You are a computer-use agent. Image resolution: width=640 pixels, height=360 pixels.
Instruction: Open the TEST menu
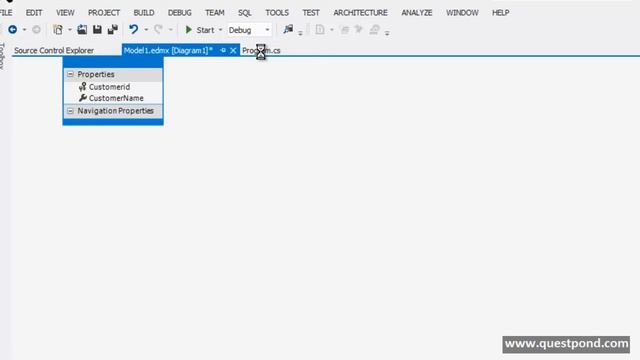pyautogui.click(x=311, y=13)
